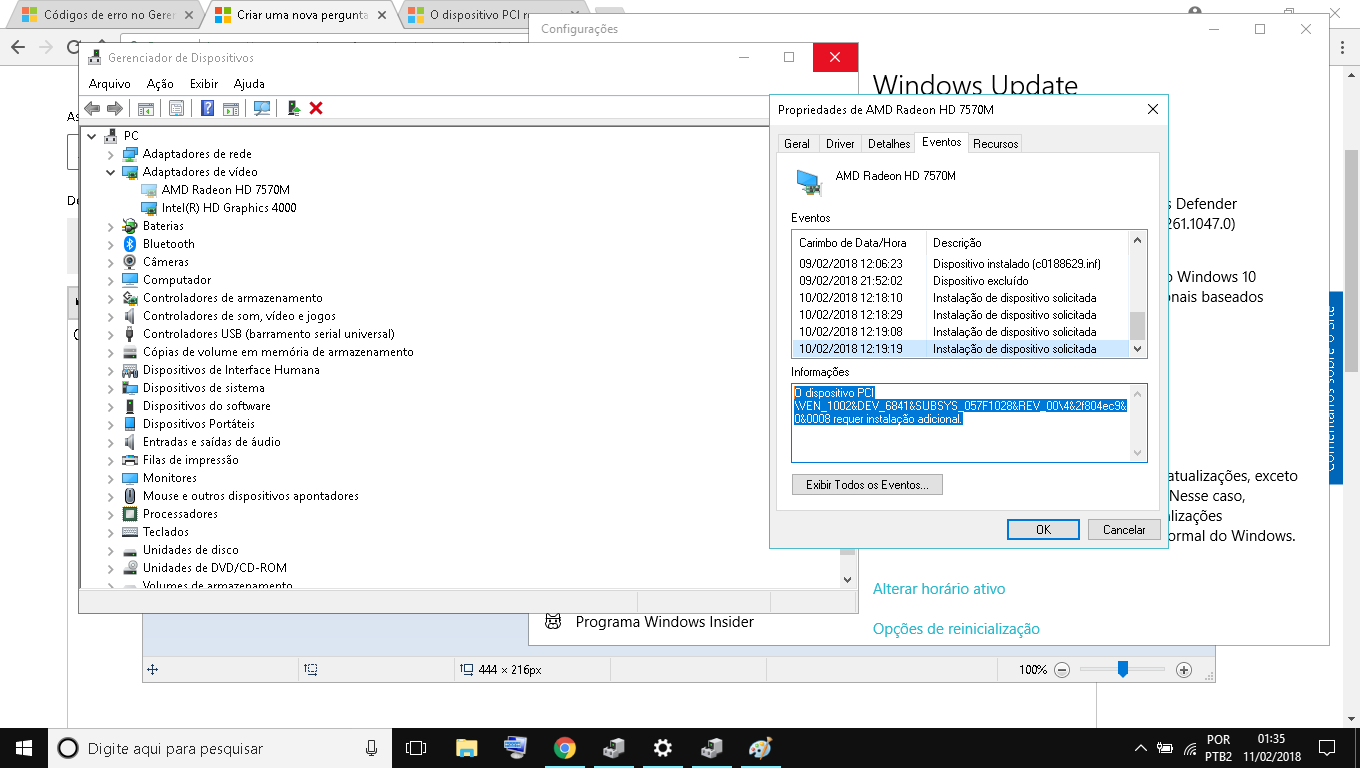Click the Forward arrow in Device Manager toolbar
1360x768 pixels.
click(115, 108)
